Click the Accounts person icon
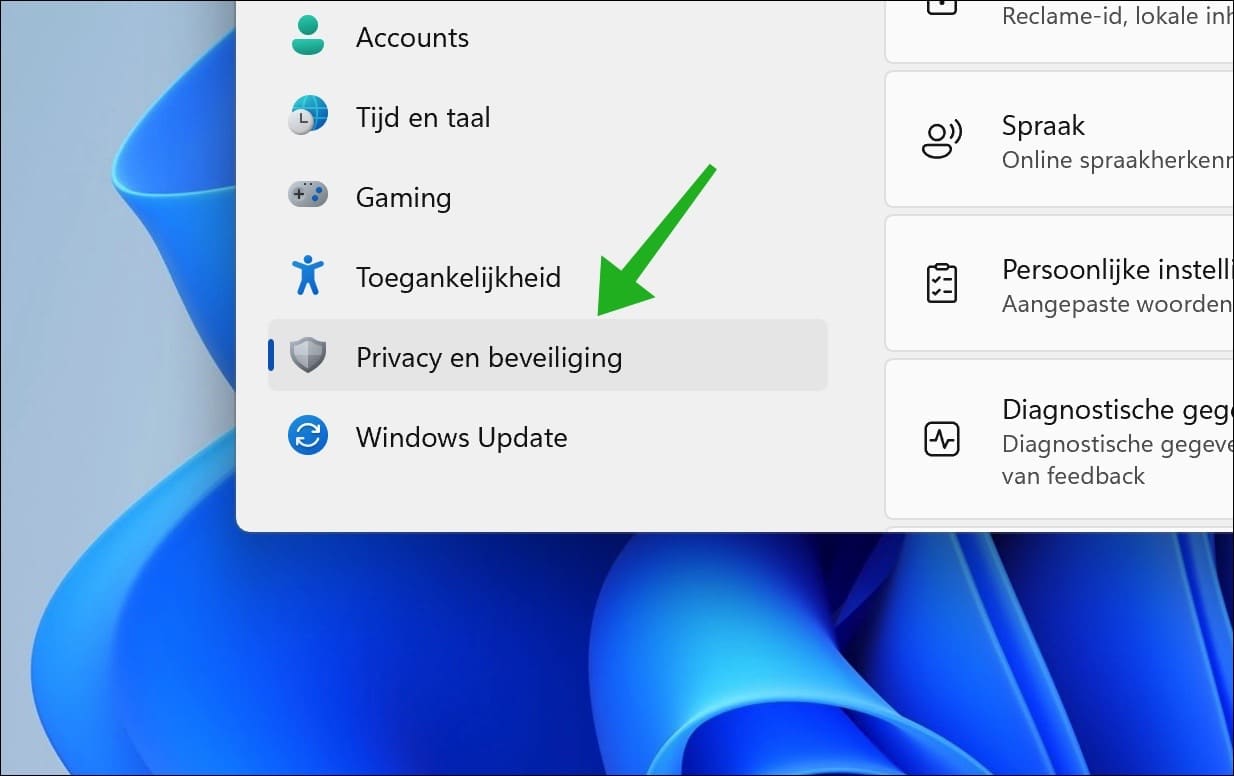This screenshot has width=1234, height=776. [308, 36]
